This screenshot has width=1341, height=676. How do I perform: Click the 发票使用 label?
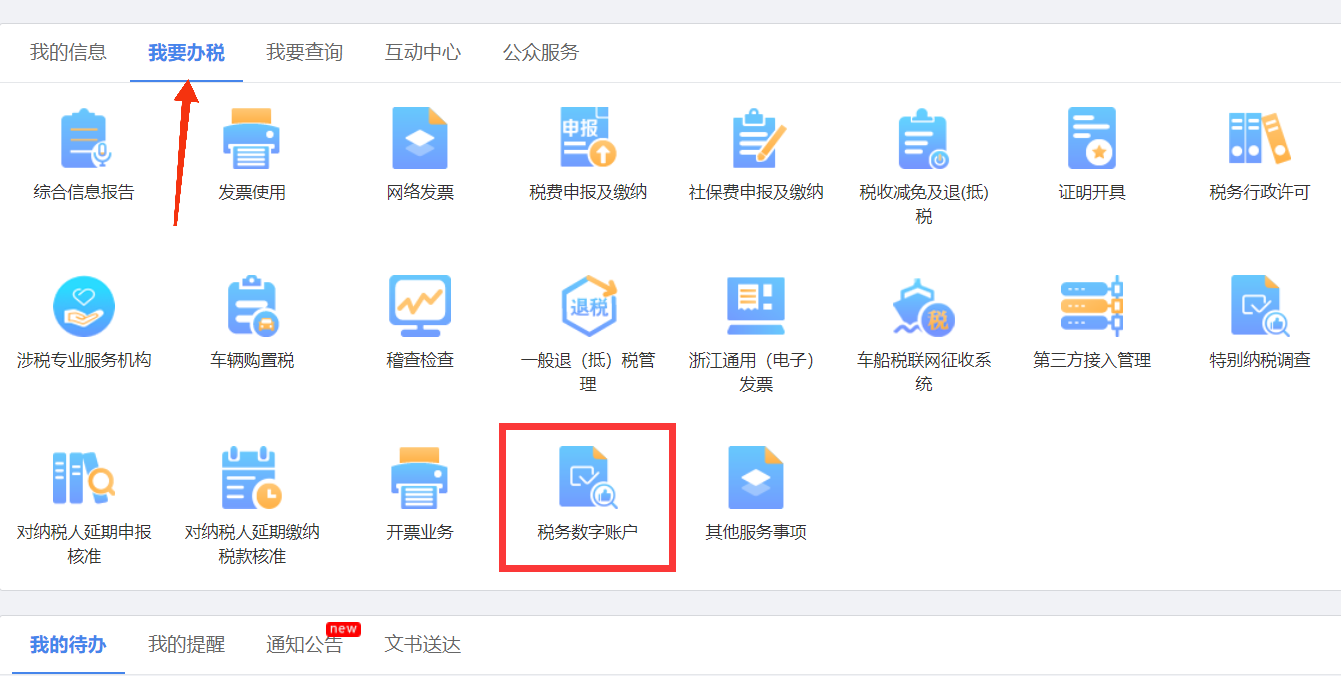coord(252,192)
